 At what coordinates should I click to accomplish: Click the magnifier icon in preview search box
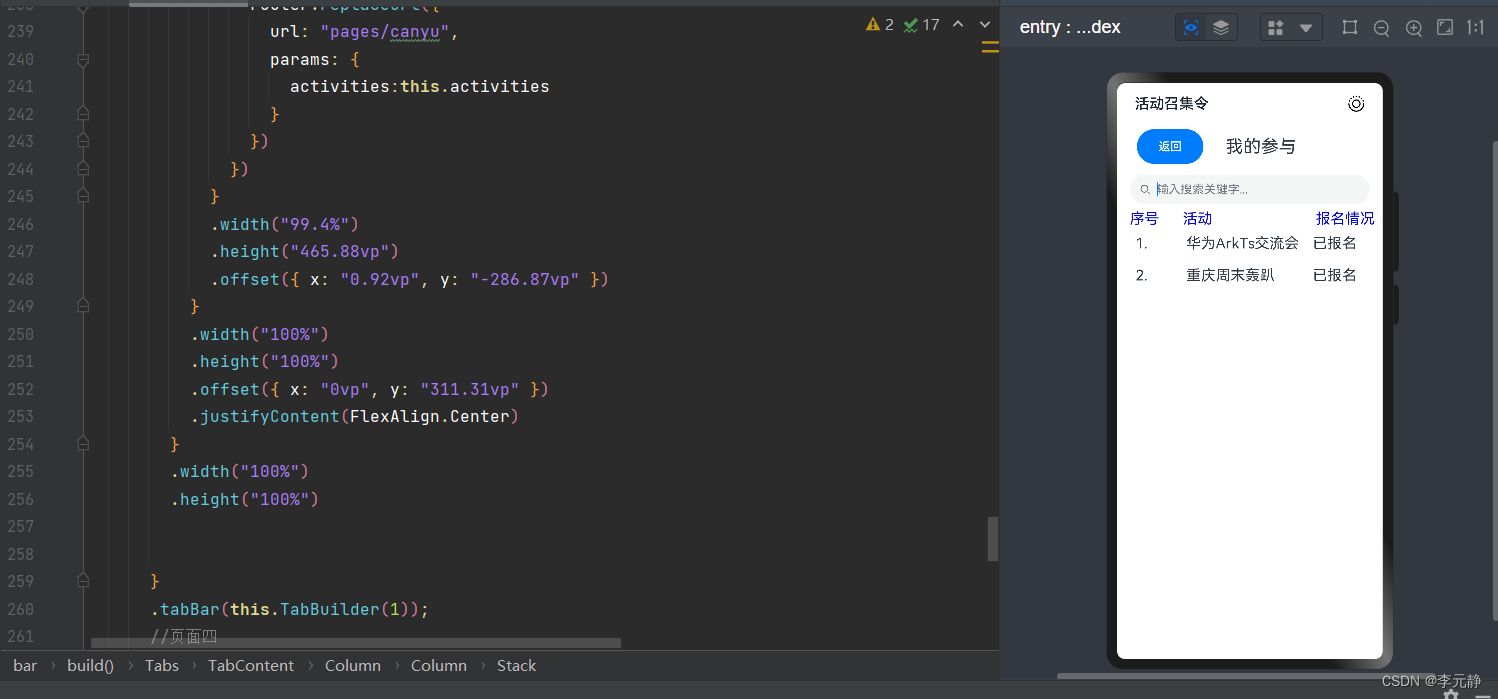[1146, 189]
